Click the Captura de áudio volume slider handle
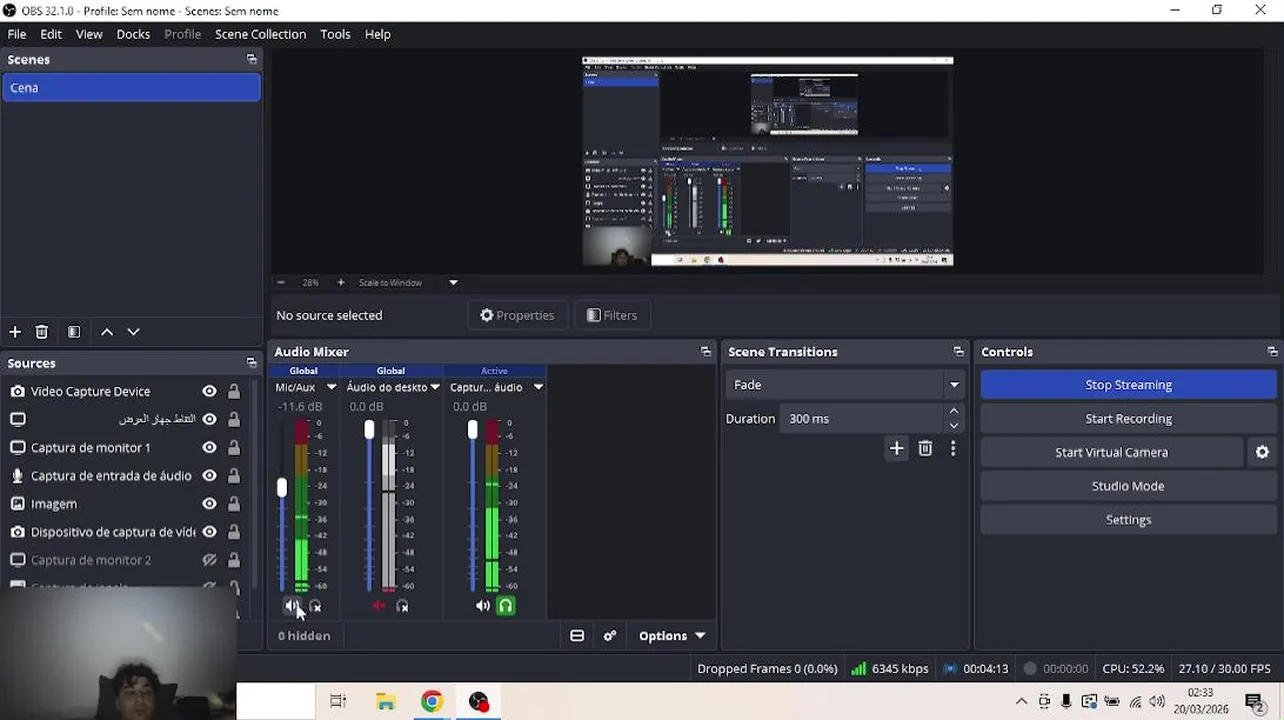This screenshot has height=720, width=1284. coord(472,430)
